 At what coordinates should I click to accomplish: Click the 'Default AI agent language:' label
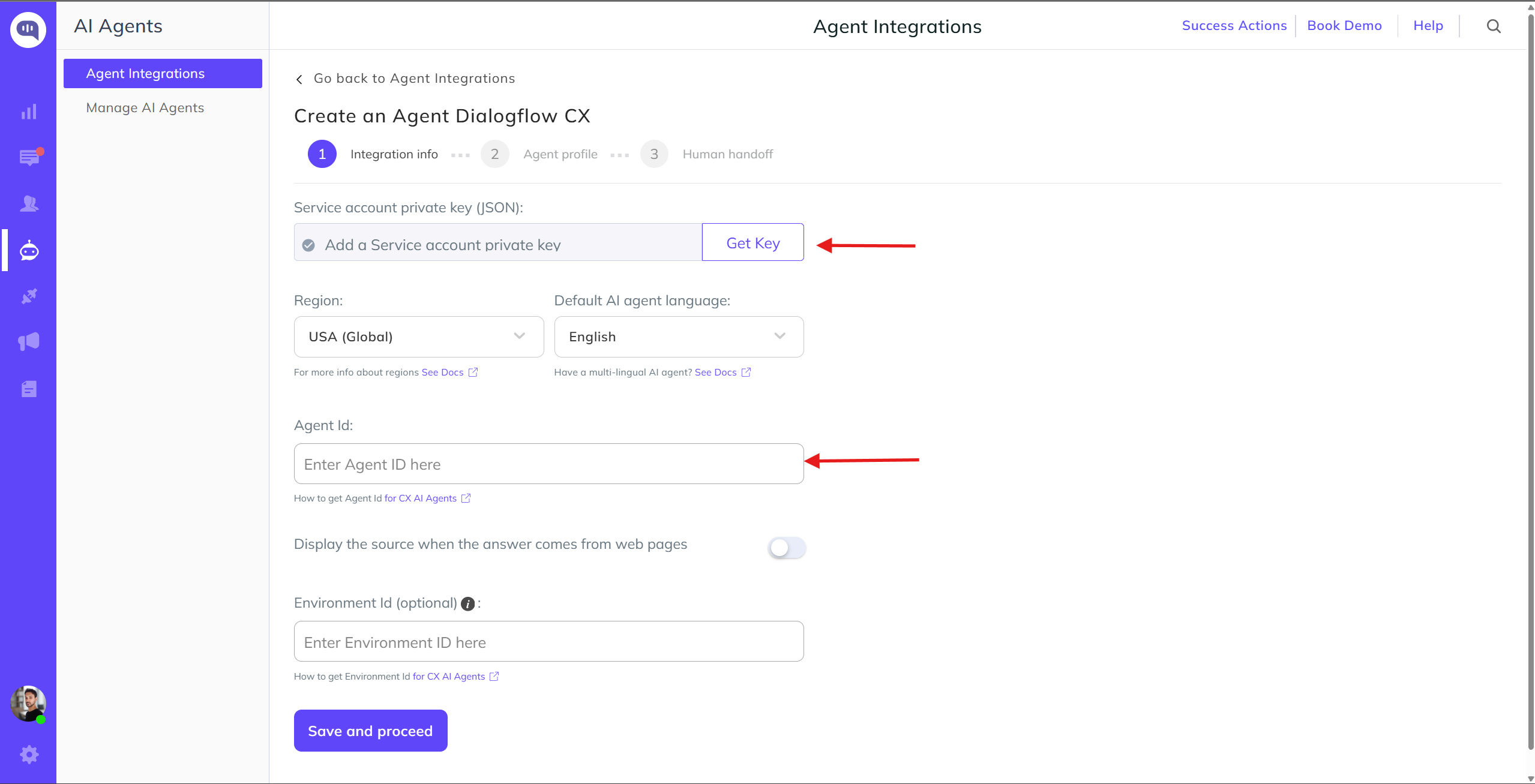click(x=642, y=301)
